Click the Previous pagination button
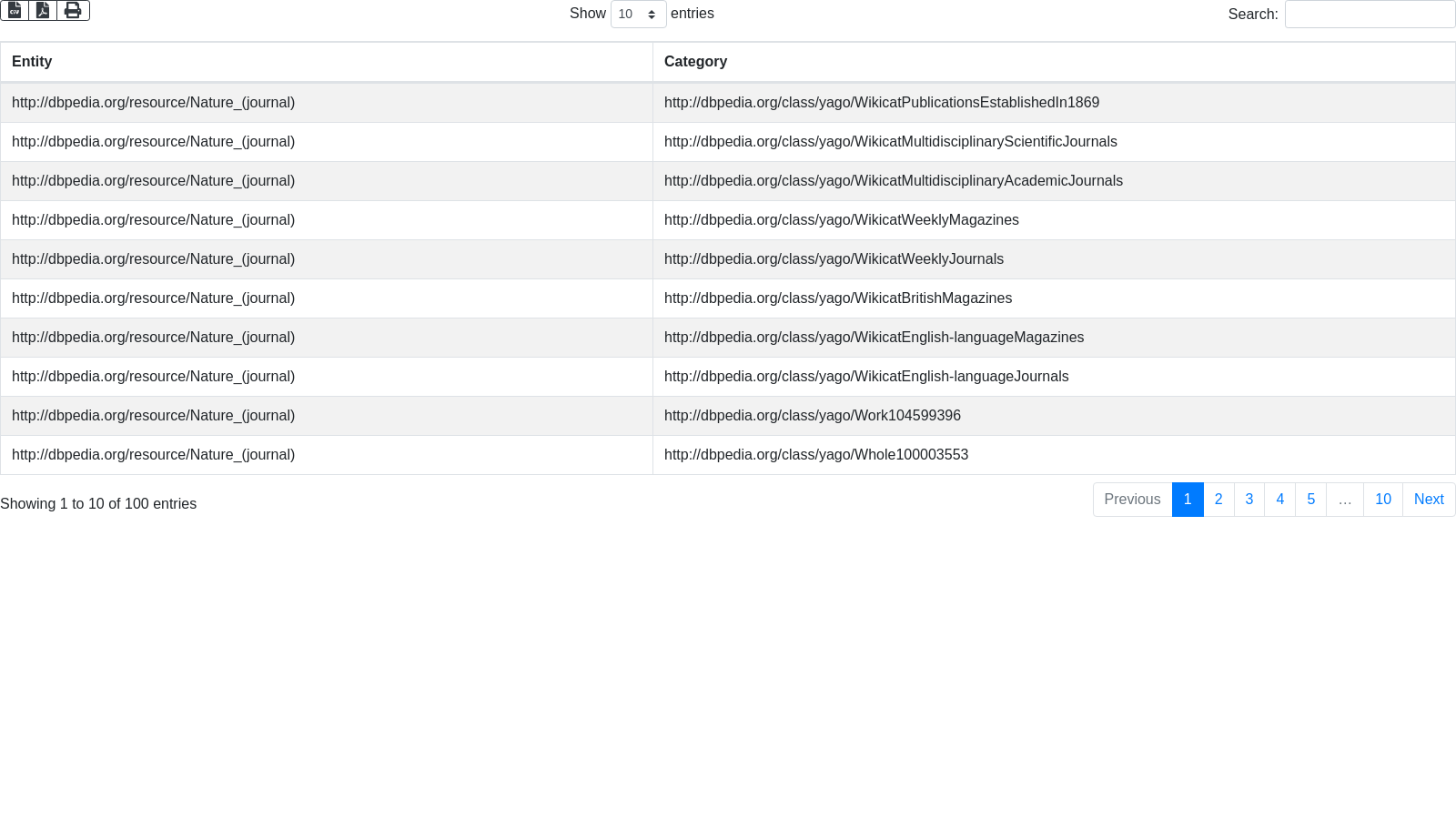1456x819 pixels. [x=1132, y=500]
